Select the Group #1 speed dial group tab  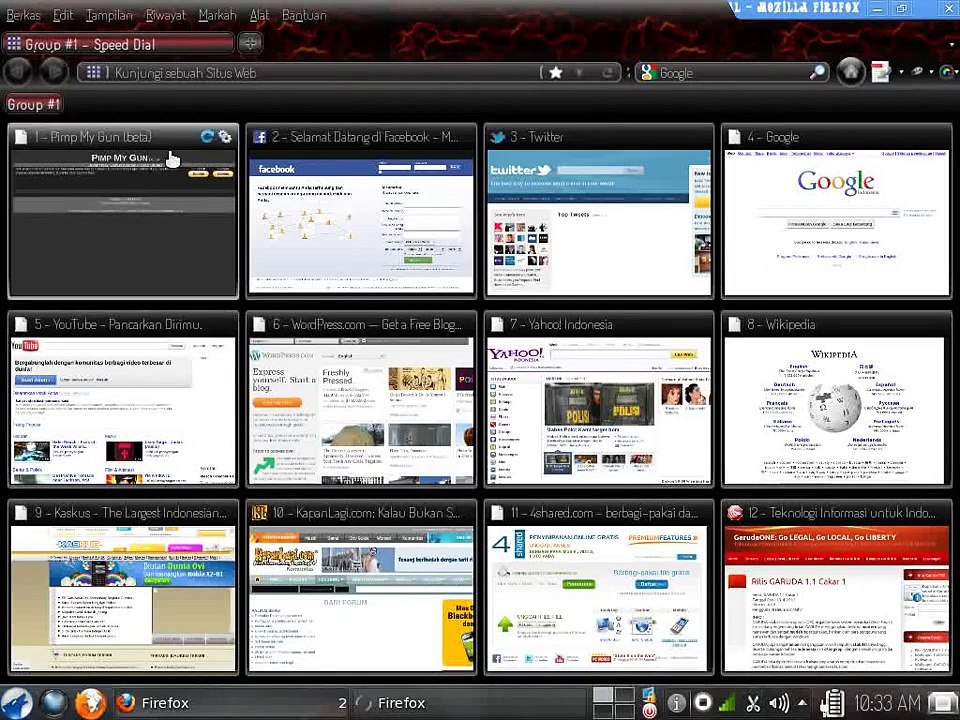(34, 105)
